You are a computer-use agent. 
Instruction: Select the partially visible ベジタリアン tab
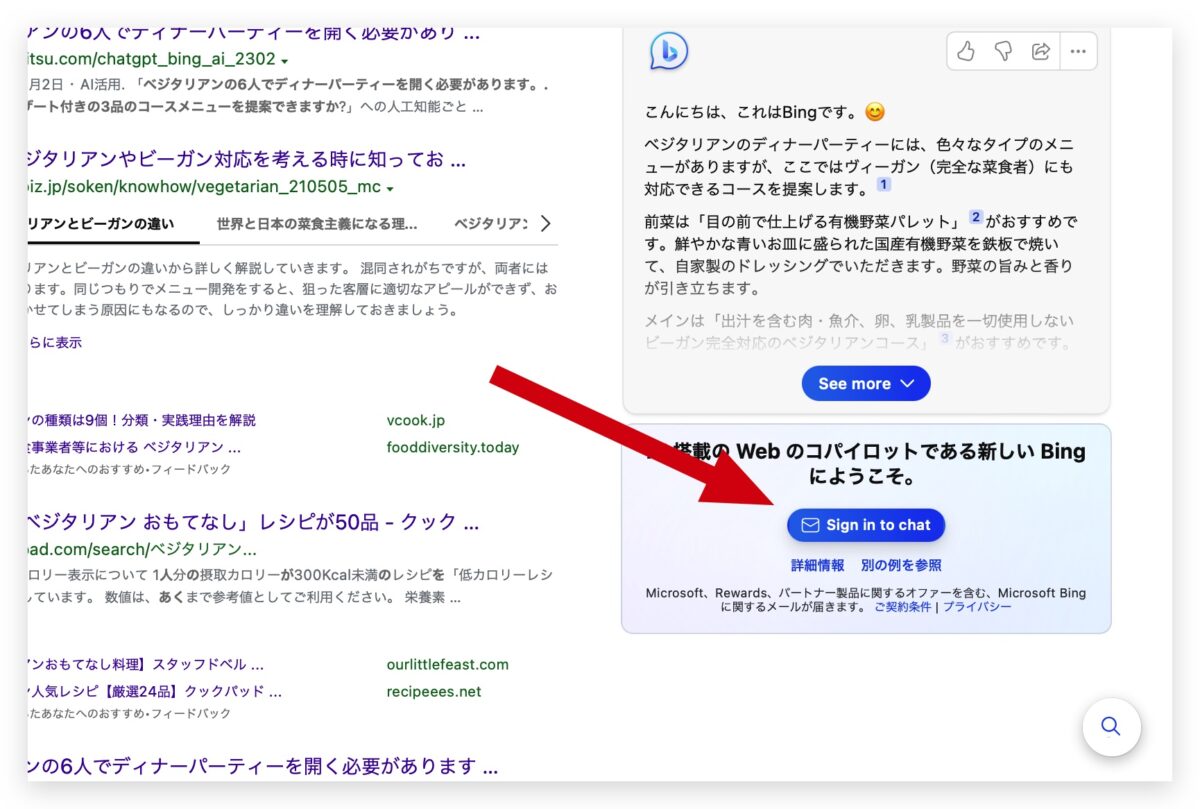click(490, 223)
